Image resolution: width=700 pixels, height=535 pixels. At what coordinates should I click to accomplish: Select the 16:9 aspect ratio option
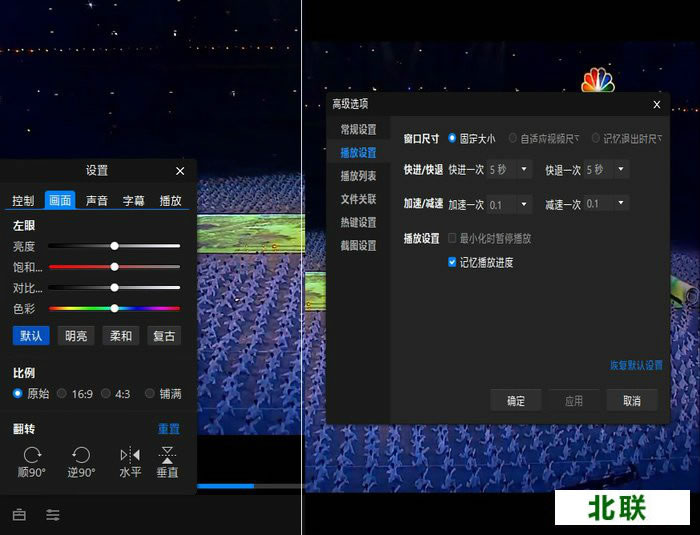[x=62, y=394]
